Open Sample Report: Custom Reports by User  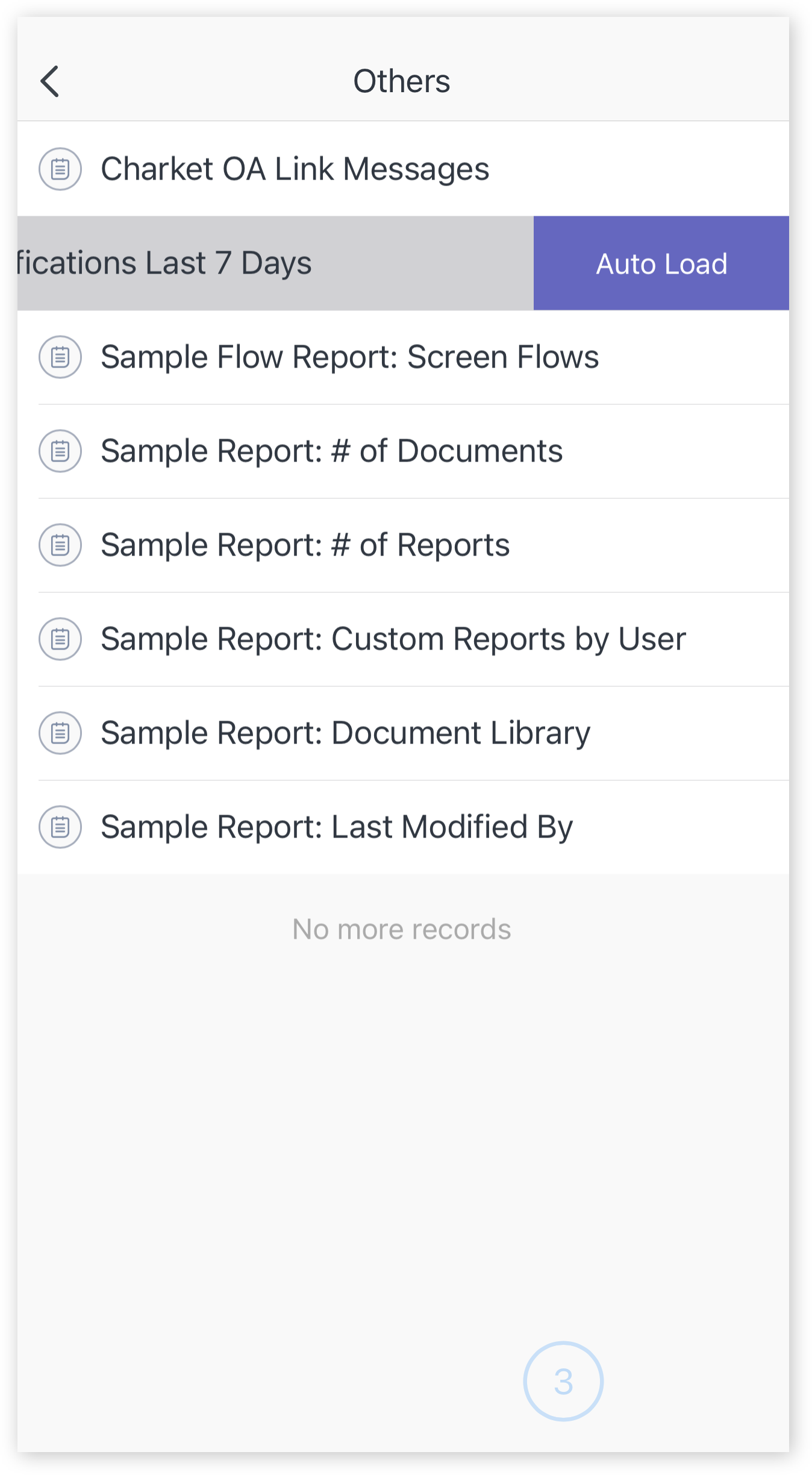(393, 639)
